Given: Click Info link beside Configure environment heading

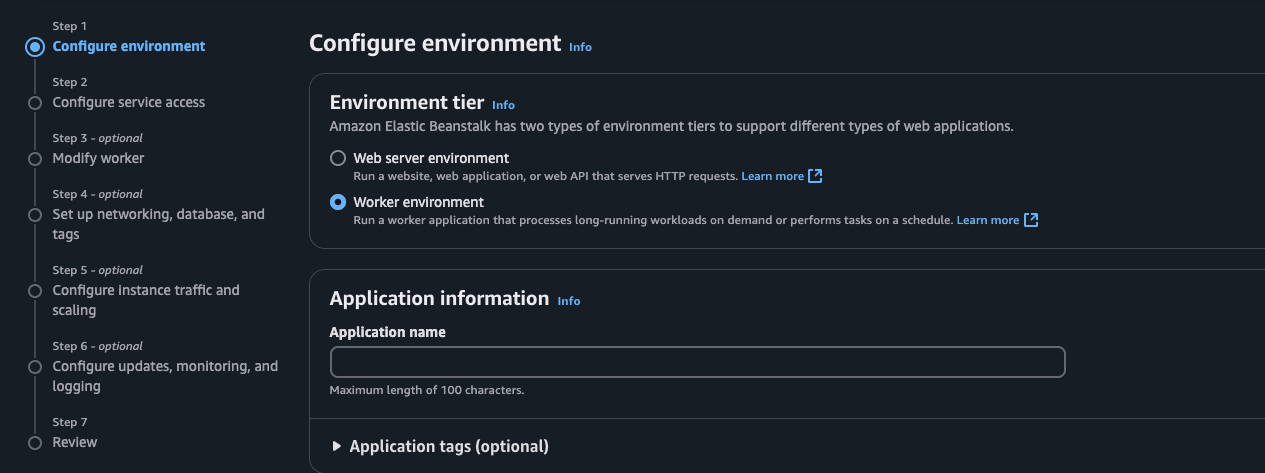Looking at the screenshot, I should (x=580, y=47).
